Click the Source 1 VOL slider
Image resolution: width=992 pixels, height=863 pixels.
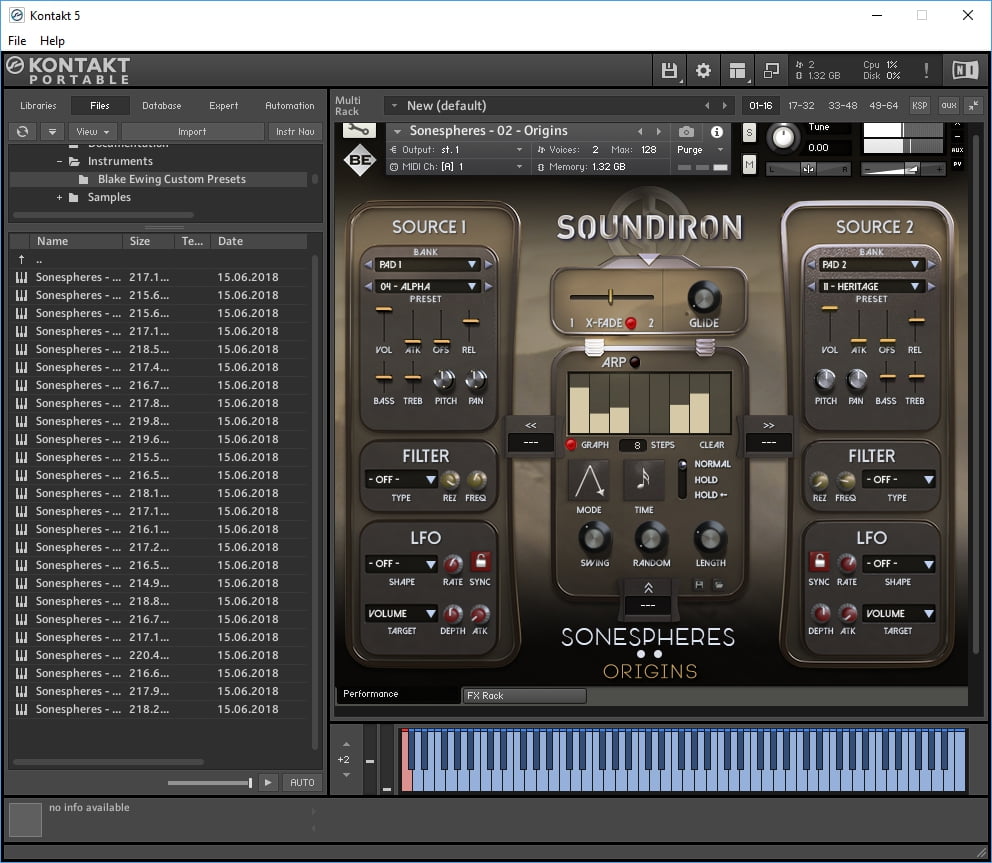(x=383, y=310)
